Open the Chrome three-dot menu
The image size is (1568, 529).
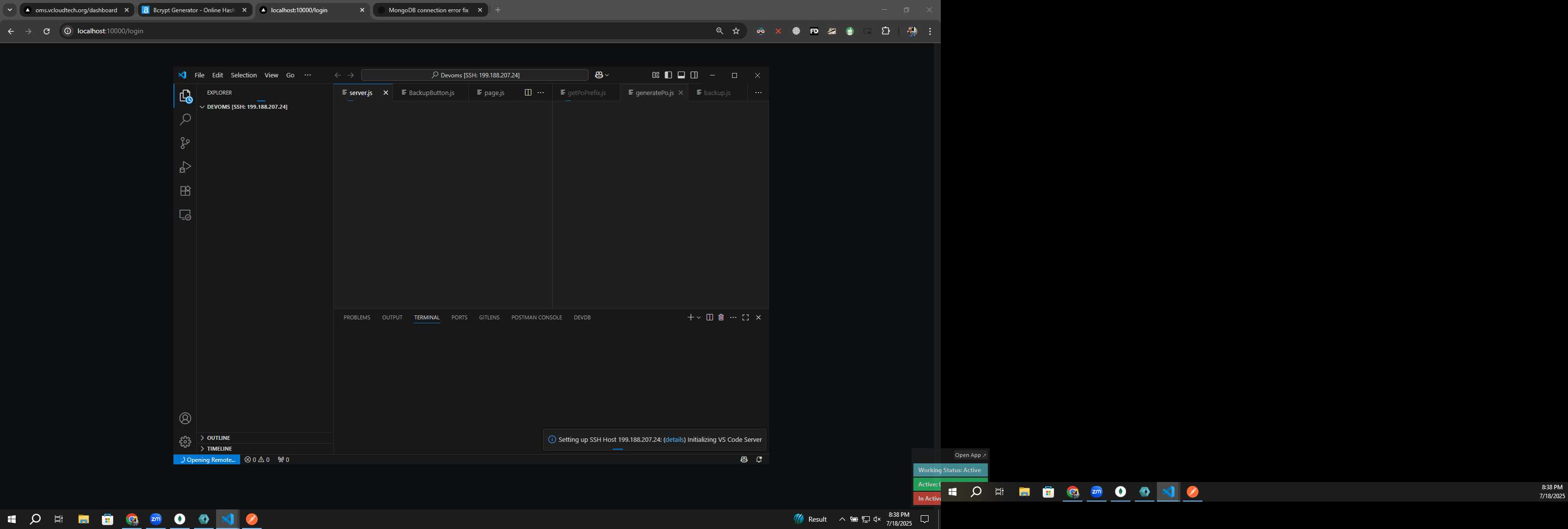[x=930, y=31]
